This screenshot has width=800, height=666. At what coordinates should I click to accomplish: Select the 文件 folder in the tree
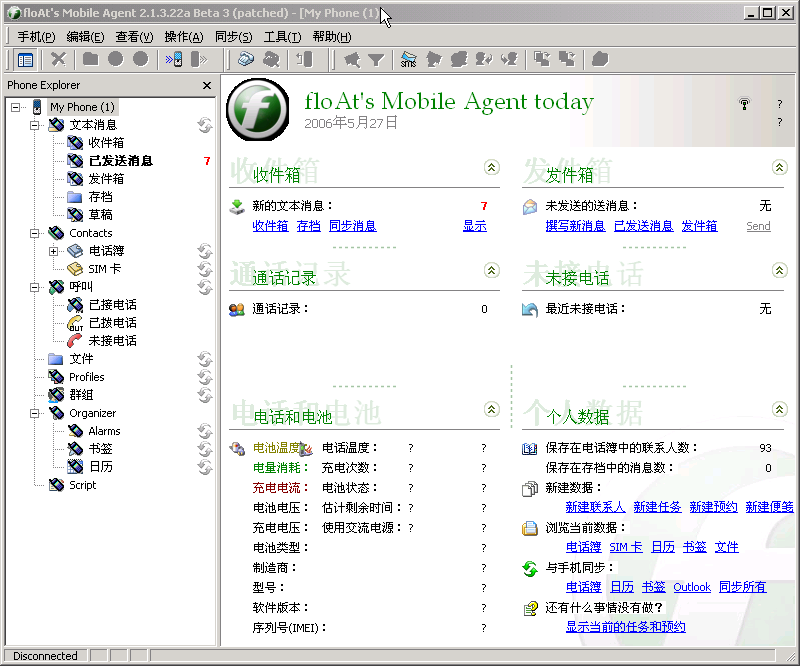[81, 359]
